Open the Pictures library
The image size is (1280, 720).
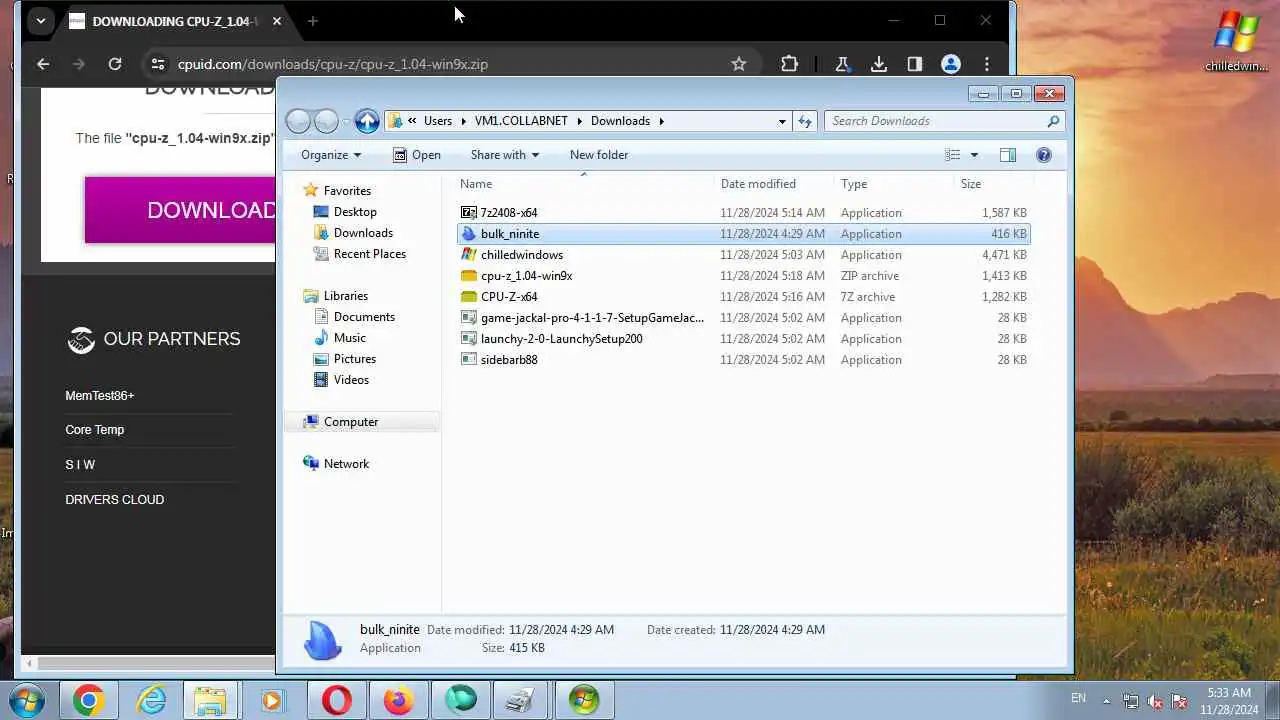coord(355,359)
